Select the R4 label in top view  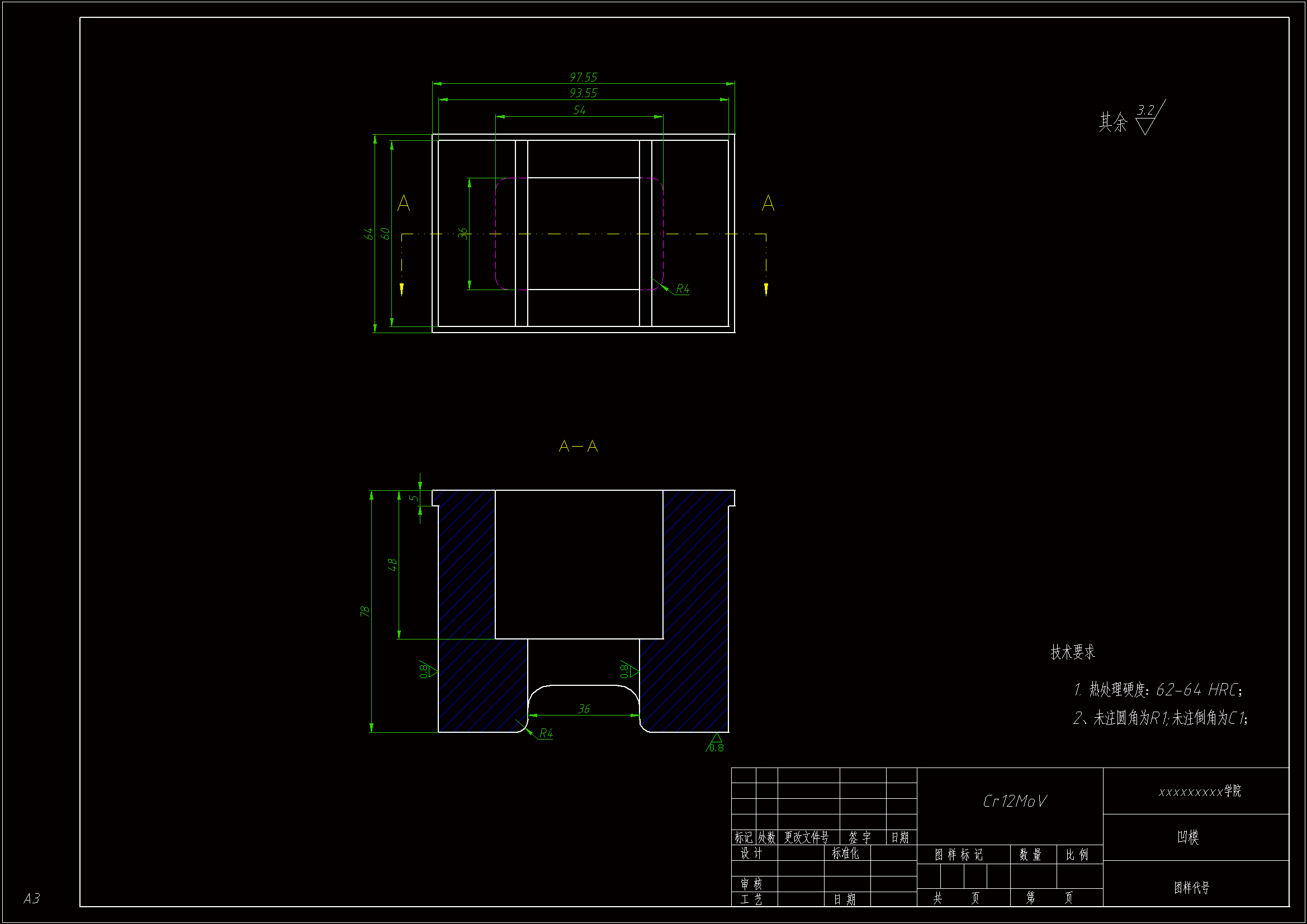coord(682,289)
